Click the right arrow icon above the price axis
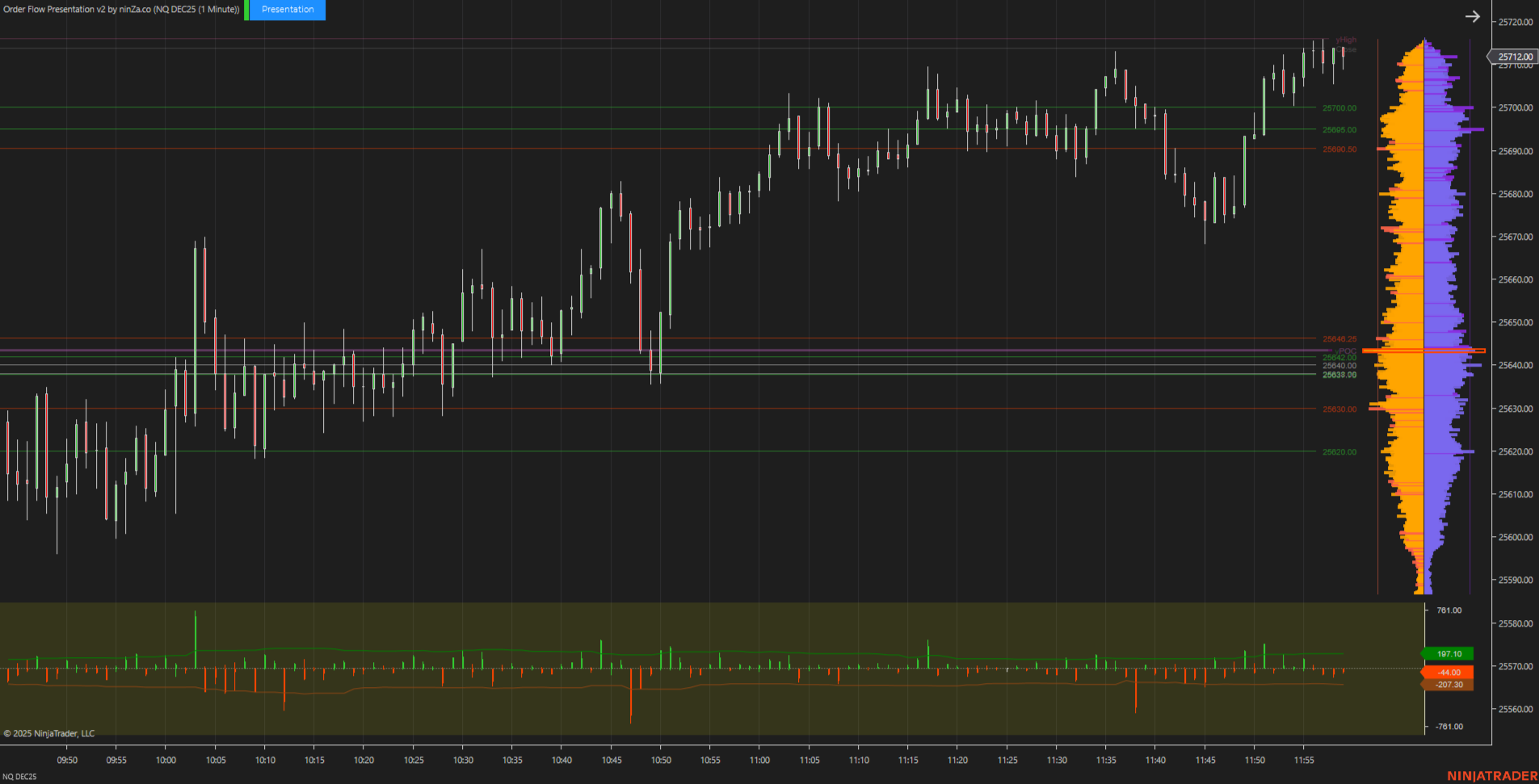Screen dimensions: 1539x784 click(1472, 16)
